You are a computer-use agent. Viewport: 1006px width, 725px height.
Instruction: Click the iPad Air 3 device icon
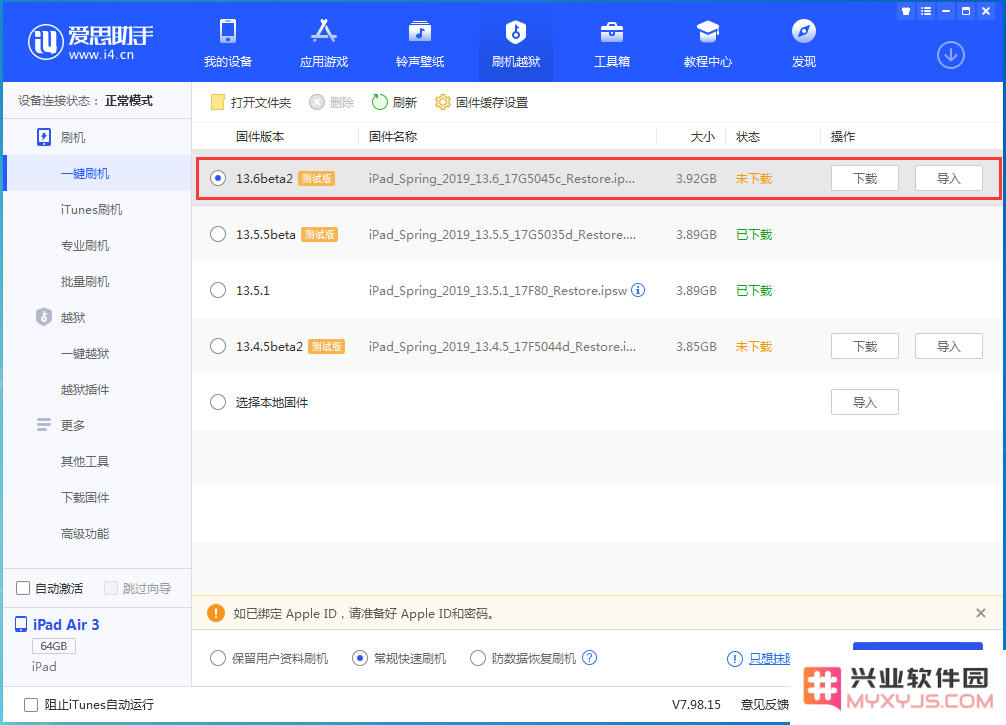[x=21, y=624]
